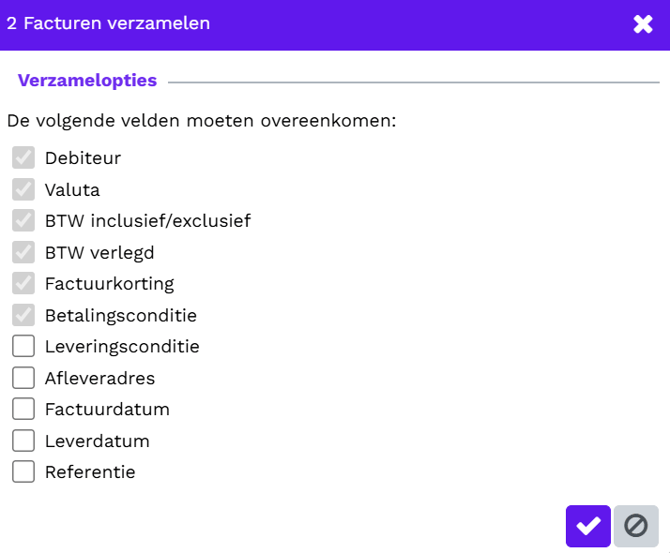Click the Verzamelopties section heading
Image resolution: width=670 pixels, height=553 pixels.
87,81
